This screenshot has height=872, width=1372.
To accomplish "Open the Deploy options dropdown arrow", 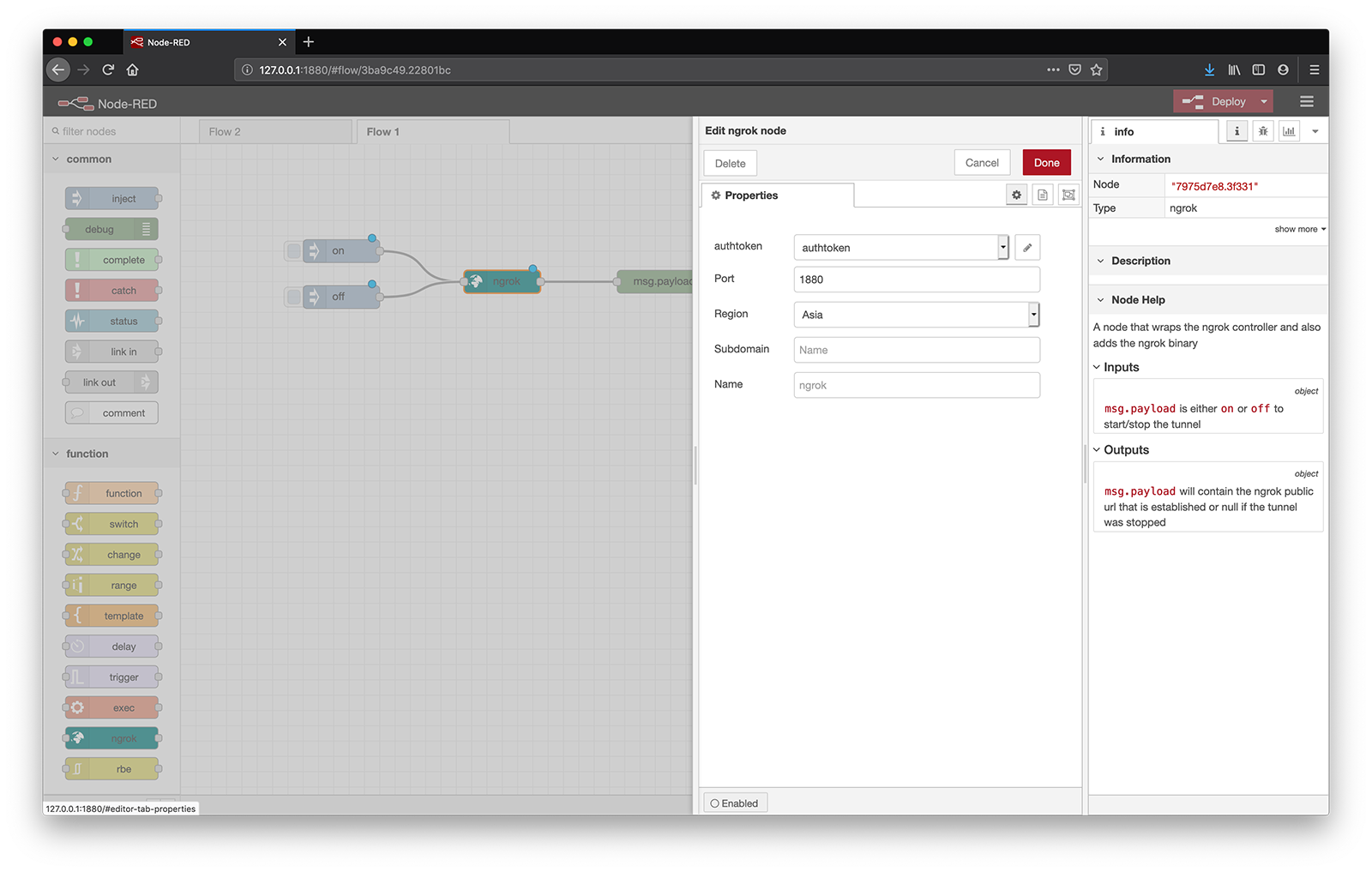I will [1263, 101].
